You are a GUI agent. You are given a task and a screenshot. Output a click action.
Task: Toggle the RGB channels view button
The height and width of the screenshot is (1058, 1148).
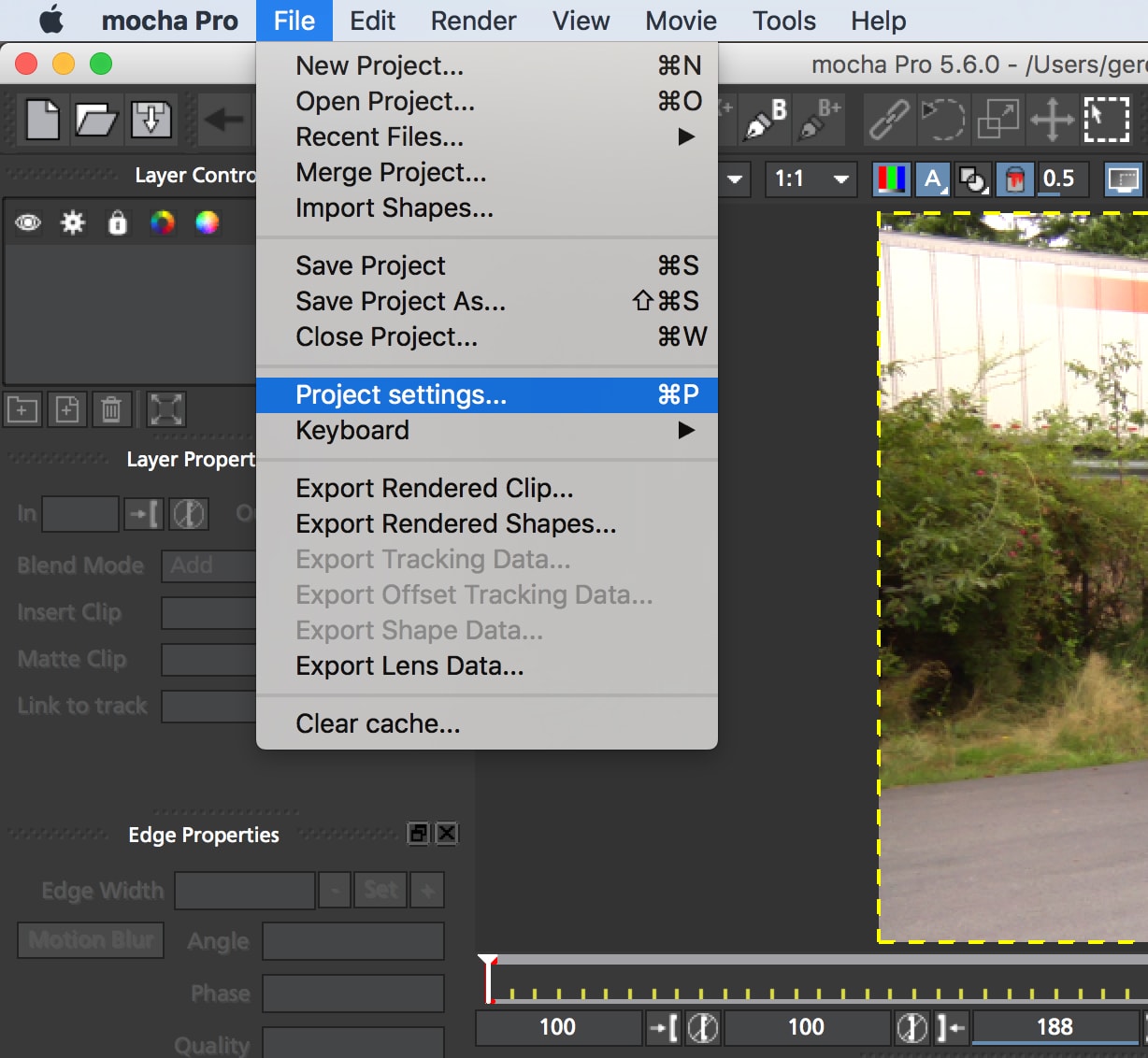tap(891, 179)
